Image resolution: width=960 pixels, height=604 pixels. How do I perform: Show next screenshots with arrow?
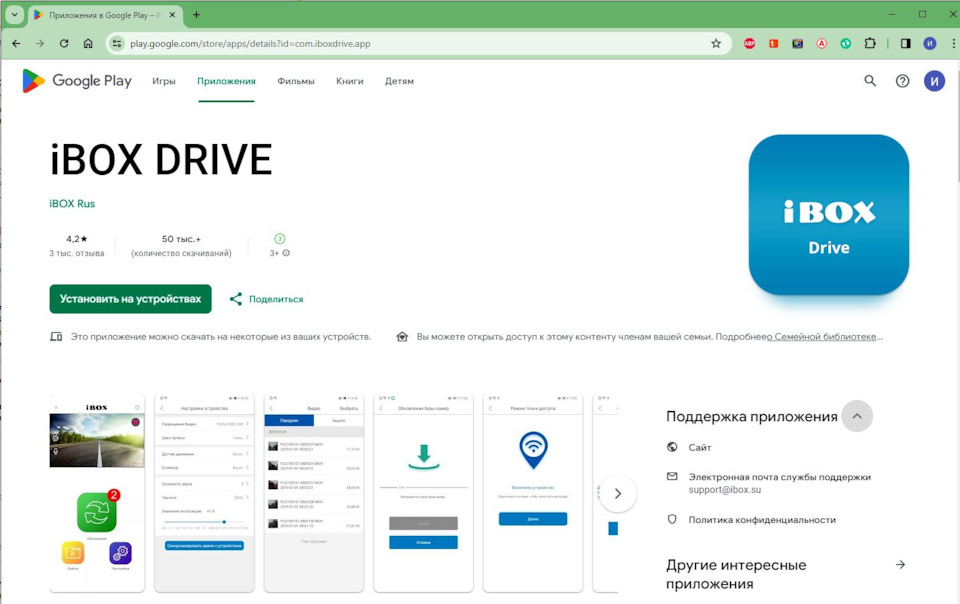point(618,493)
